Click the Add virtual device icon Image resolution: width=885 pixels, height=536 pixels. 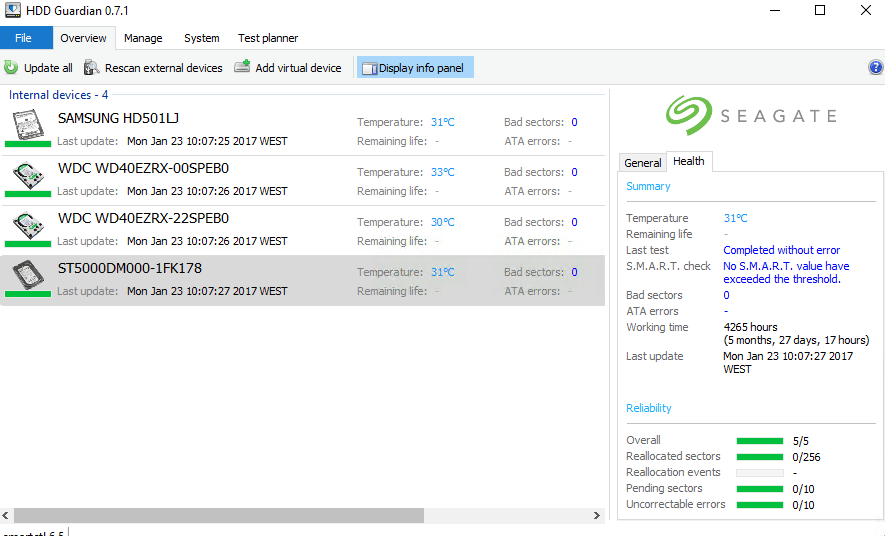242,67
